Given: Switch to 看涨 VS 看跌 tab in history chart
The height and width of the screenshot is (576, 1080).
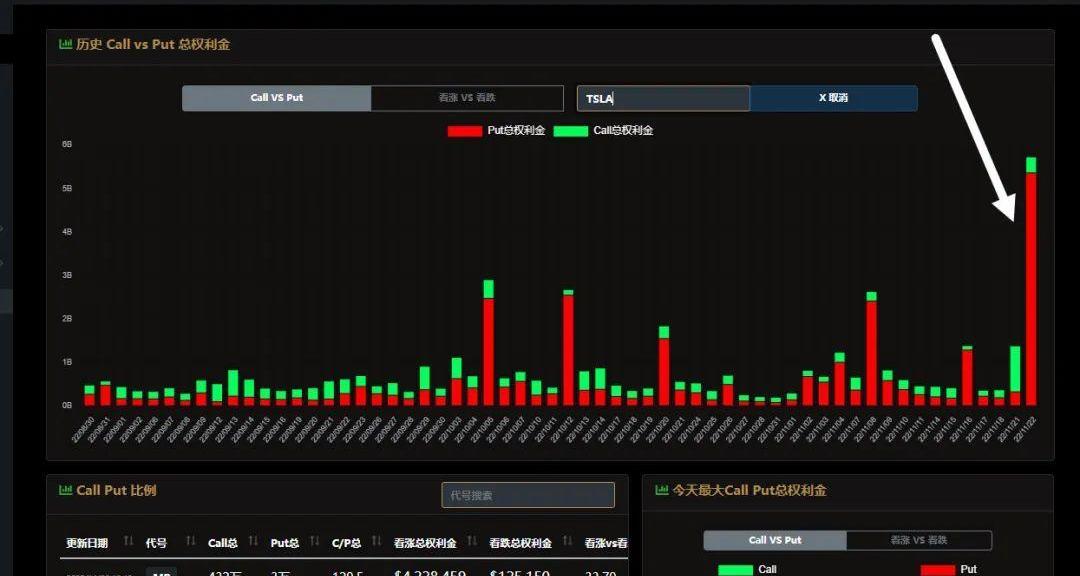Looking at the screenshot, I should [467, 98].
